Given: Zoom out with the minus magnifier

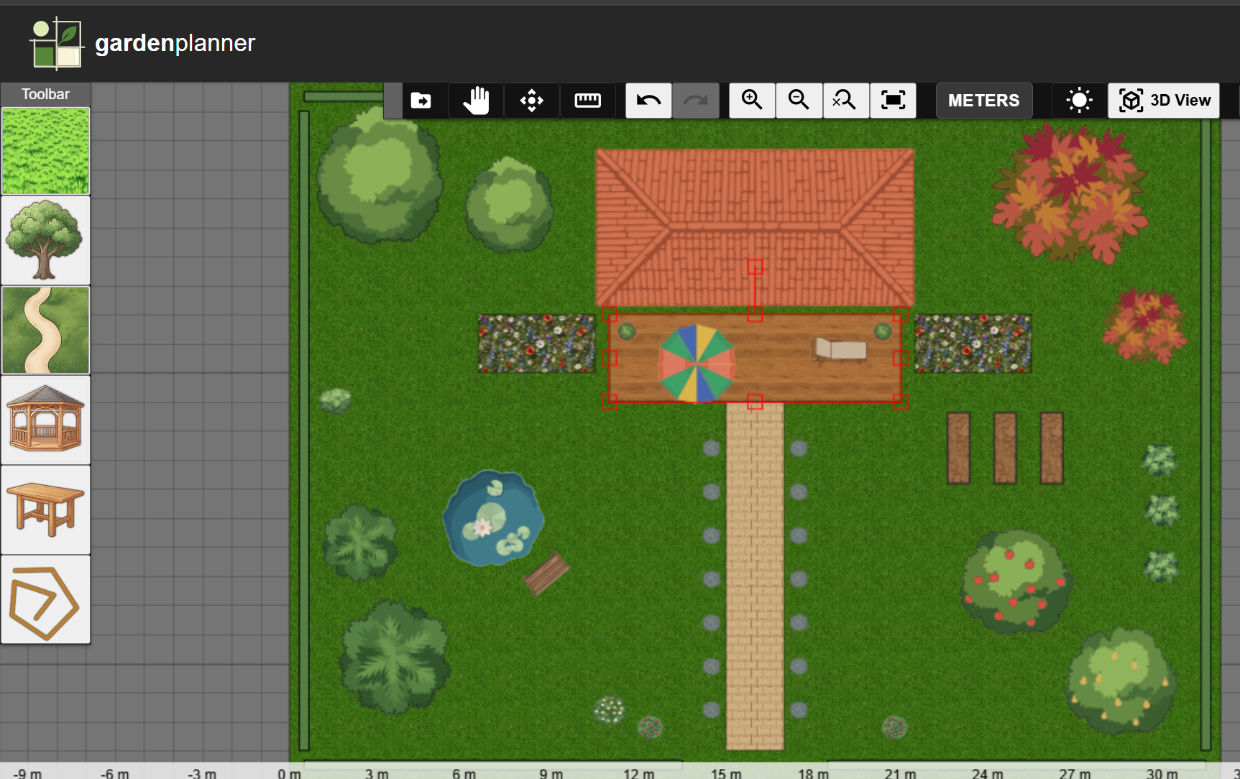Looking at the screenshot, I should point(799,100).
